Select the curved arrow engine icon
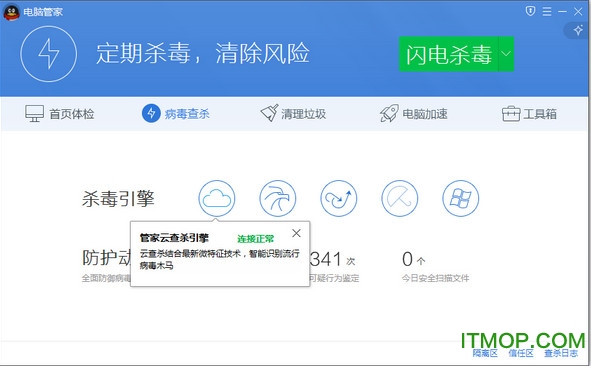 pyautogui.click(x=338, y=198)
